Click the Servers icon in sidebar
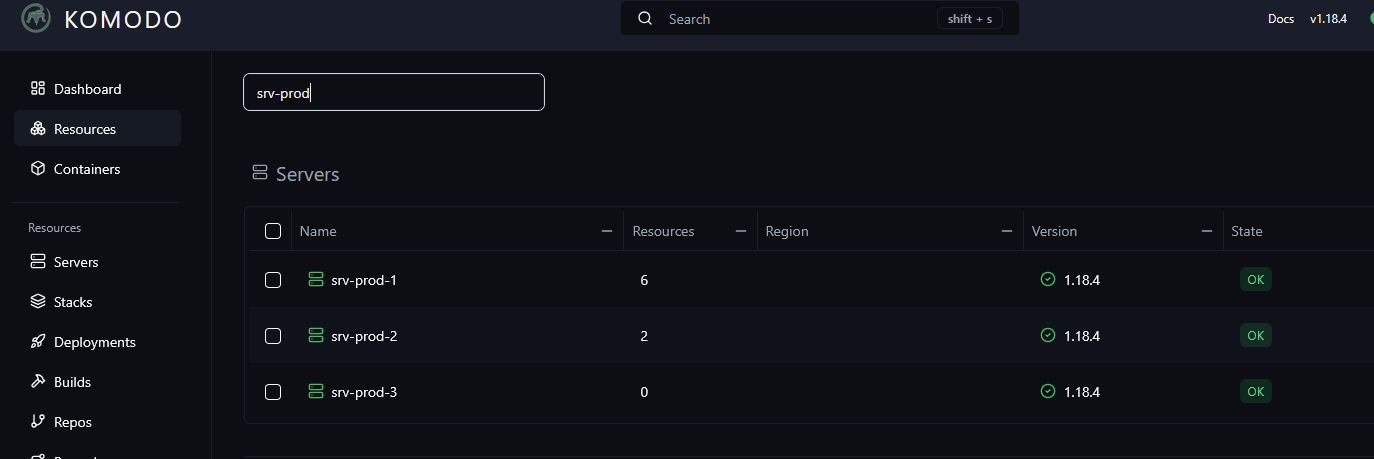1374x459 pixels. 38,261
